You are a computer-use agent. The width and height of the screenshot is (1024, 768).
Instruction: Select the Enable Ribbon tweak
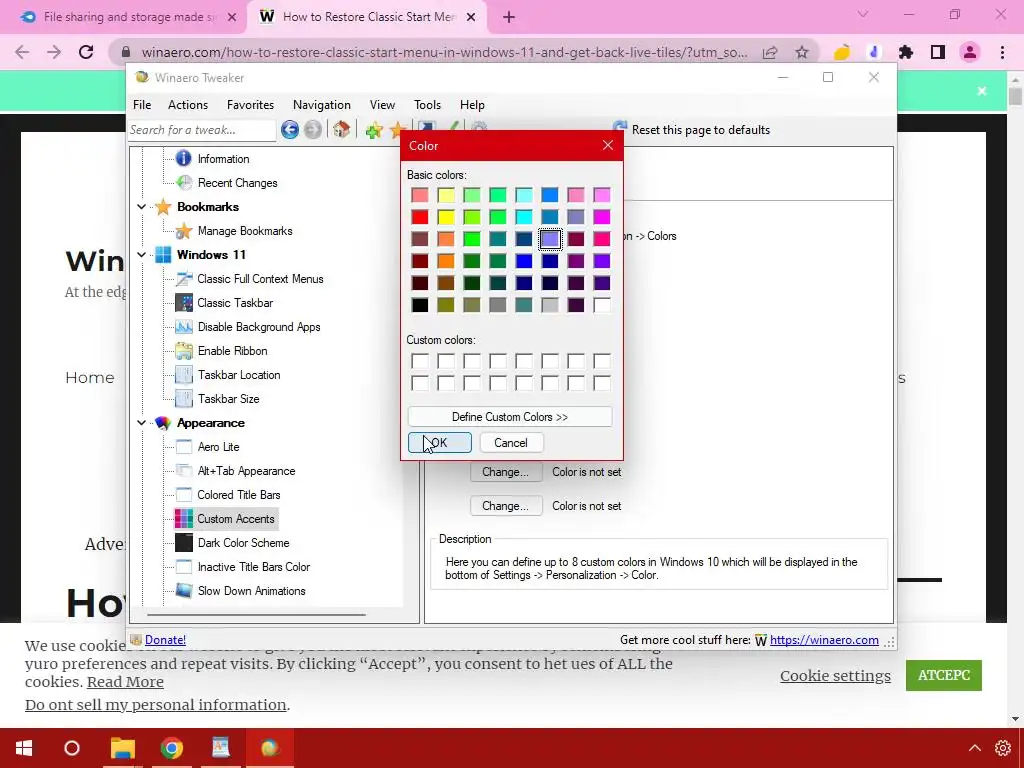pyautogui.click(x=232, y=351)
